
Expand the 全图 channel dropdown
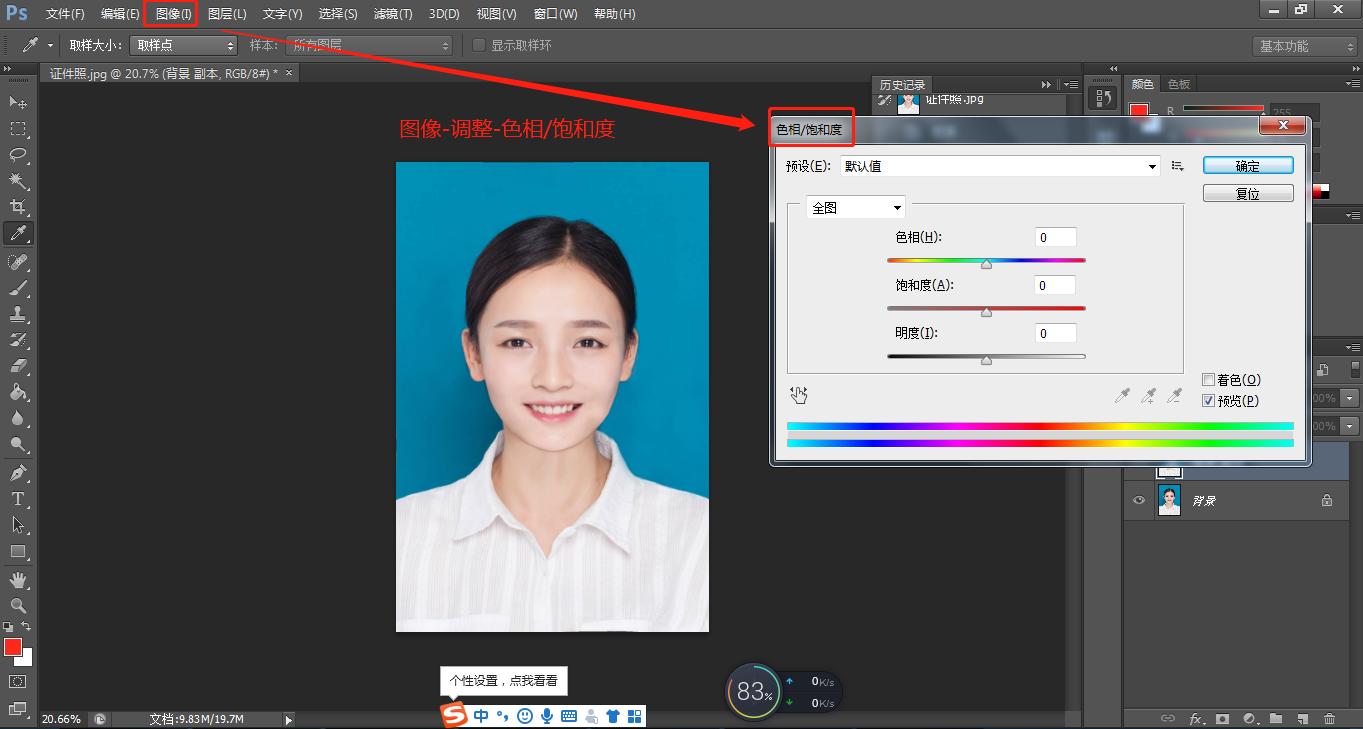(x=855, y=208)
